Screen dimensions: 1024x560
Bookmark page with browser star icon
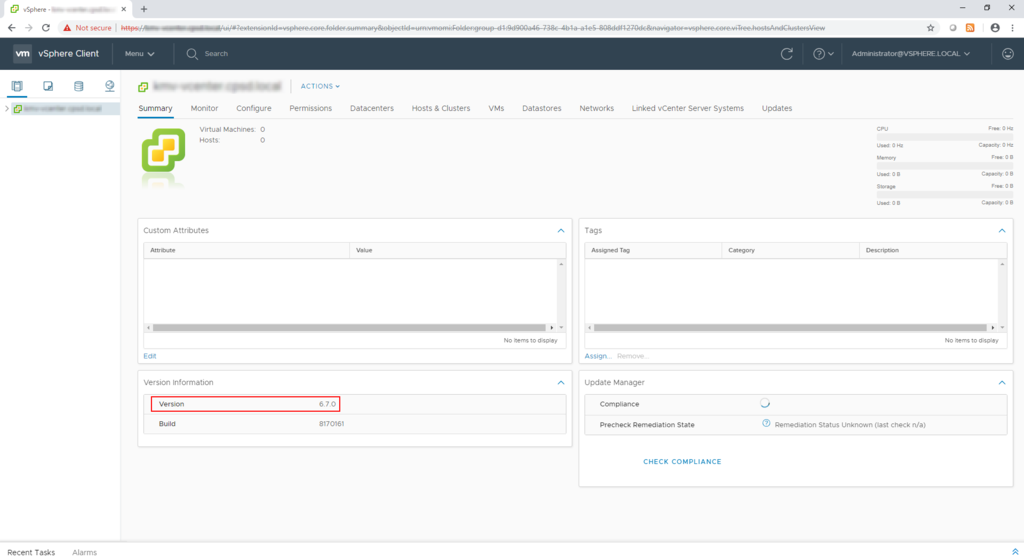pos(931,27)
